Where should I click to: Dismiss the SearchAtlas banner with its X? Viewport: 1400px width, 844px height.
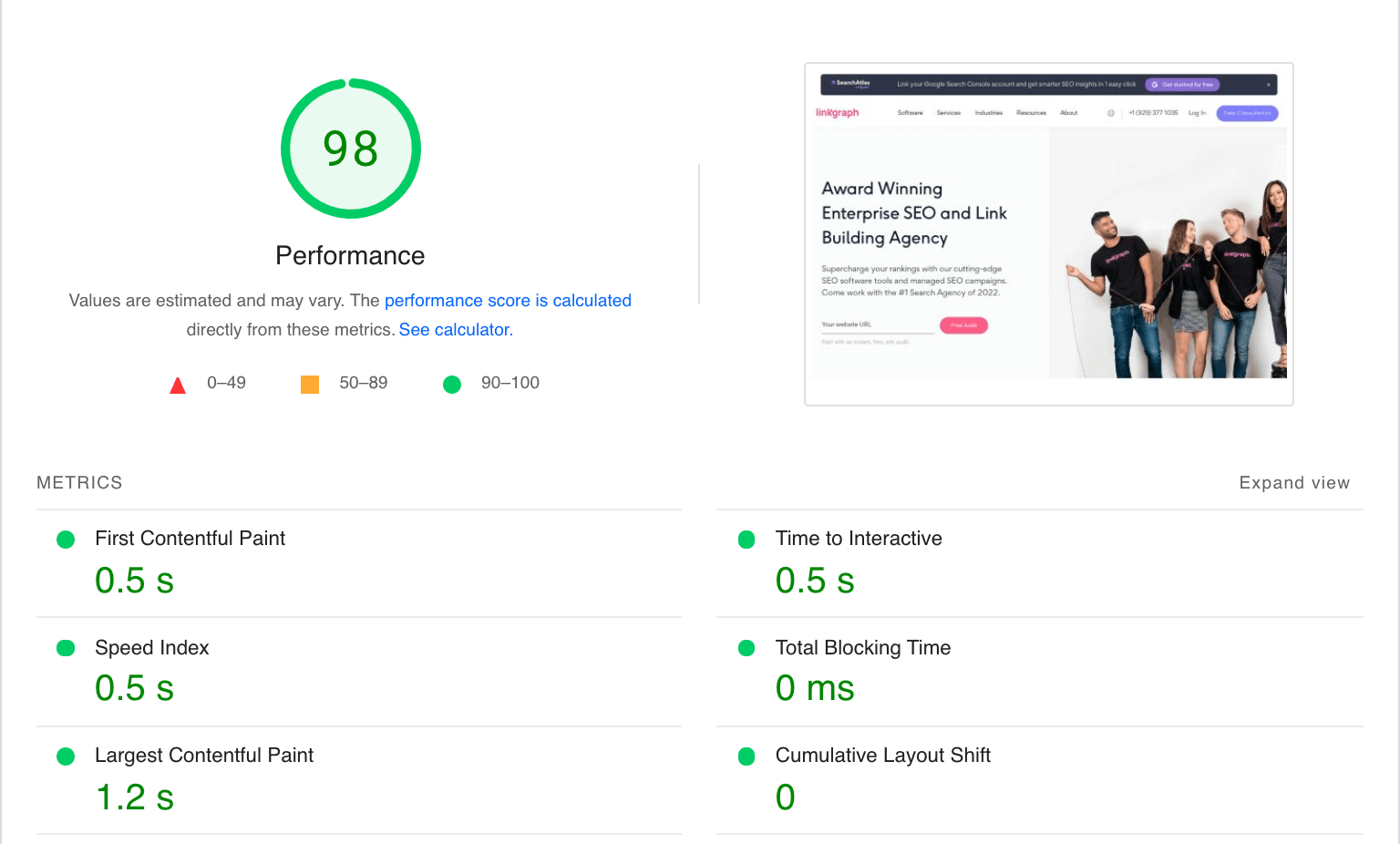[1269, 84]
